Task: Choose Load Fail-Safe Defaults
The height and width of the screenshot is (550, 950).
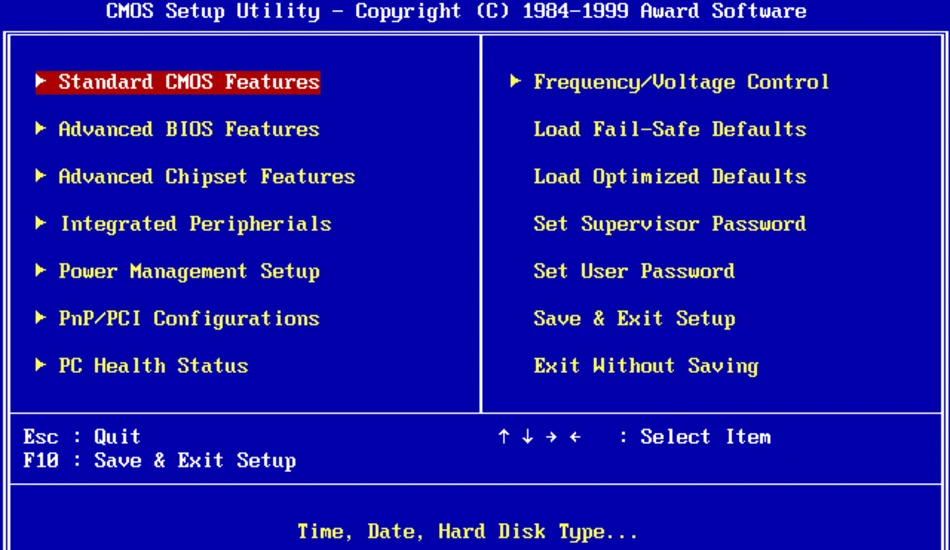Action: point(669,129)
